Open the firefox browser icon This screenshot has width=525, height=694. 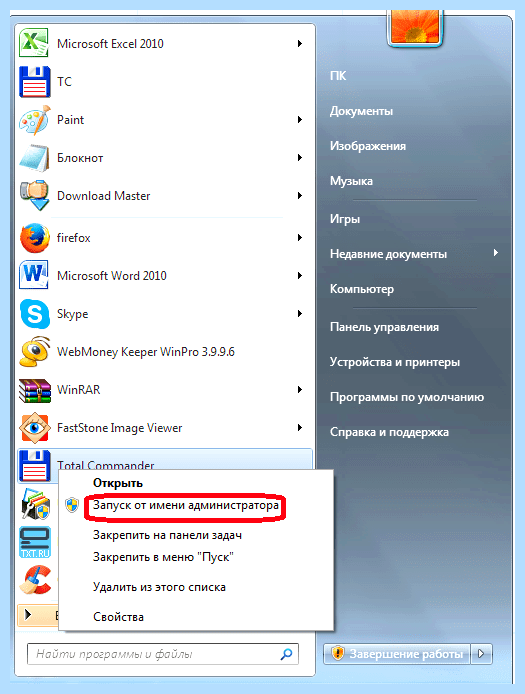click(x=35, y=238)
